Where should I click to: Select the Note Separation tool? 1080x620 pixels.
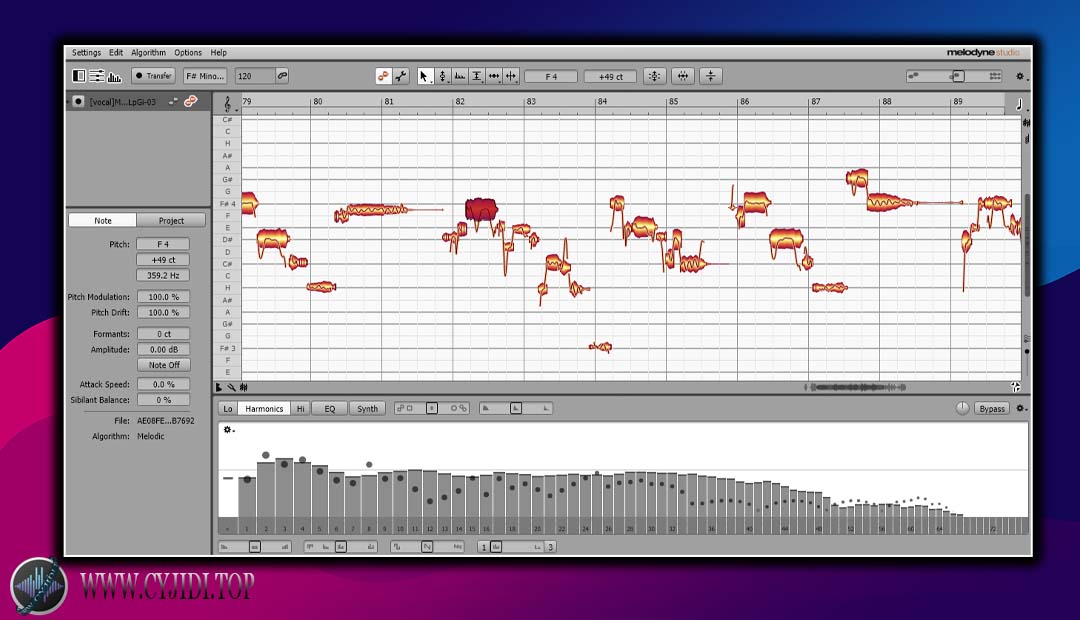[x=511, y=76]
